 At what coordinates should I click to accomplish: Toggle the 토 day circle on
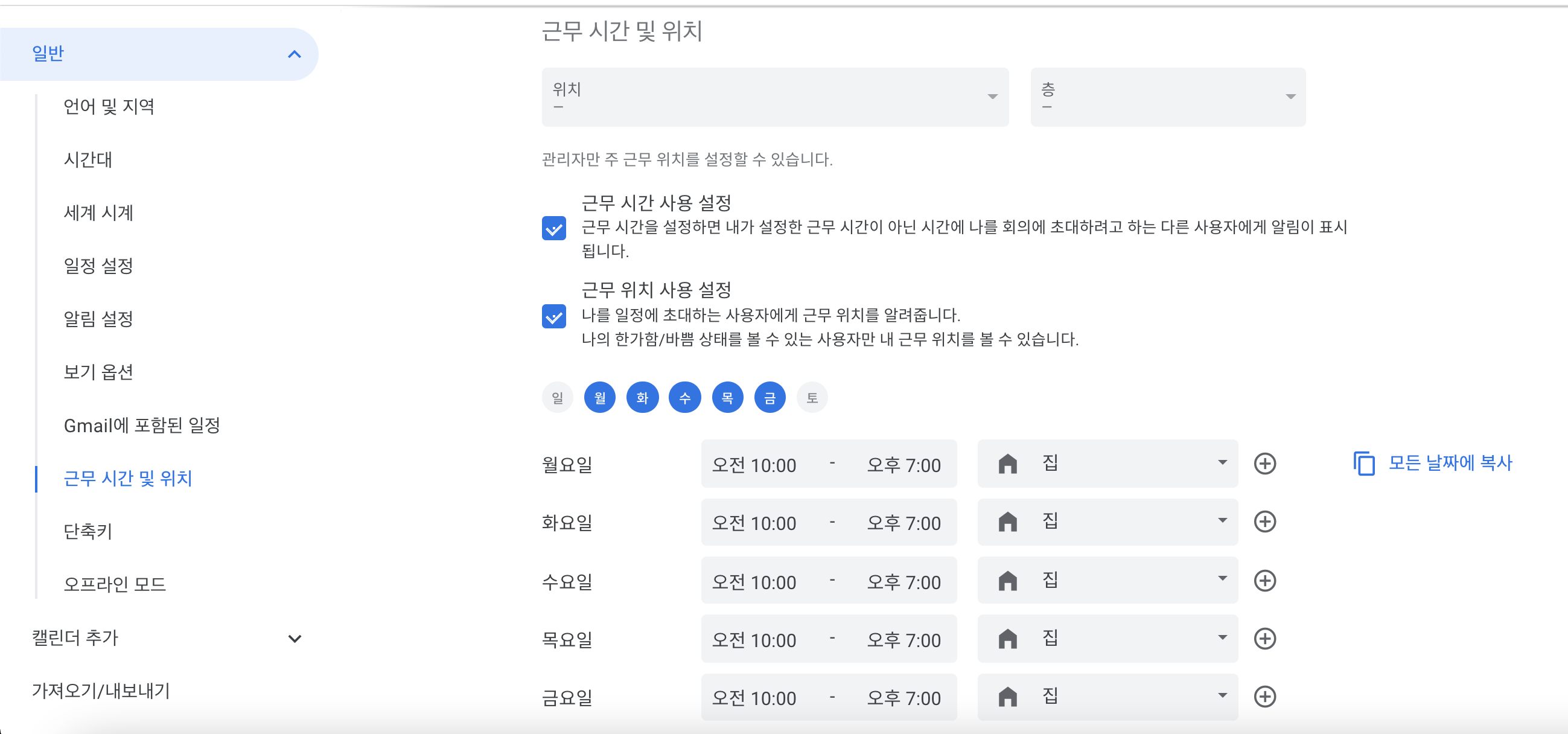[811, 398]
